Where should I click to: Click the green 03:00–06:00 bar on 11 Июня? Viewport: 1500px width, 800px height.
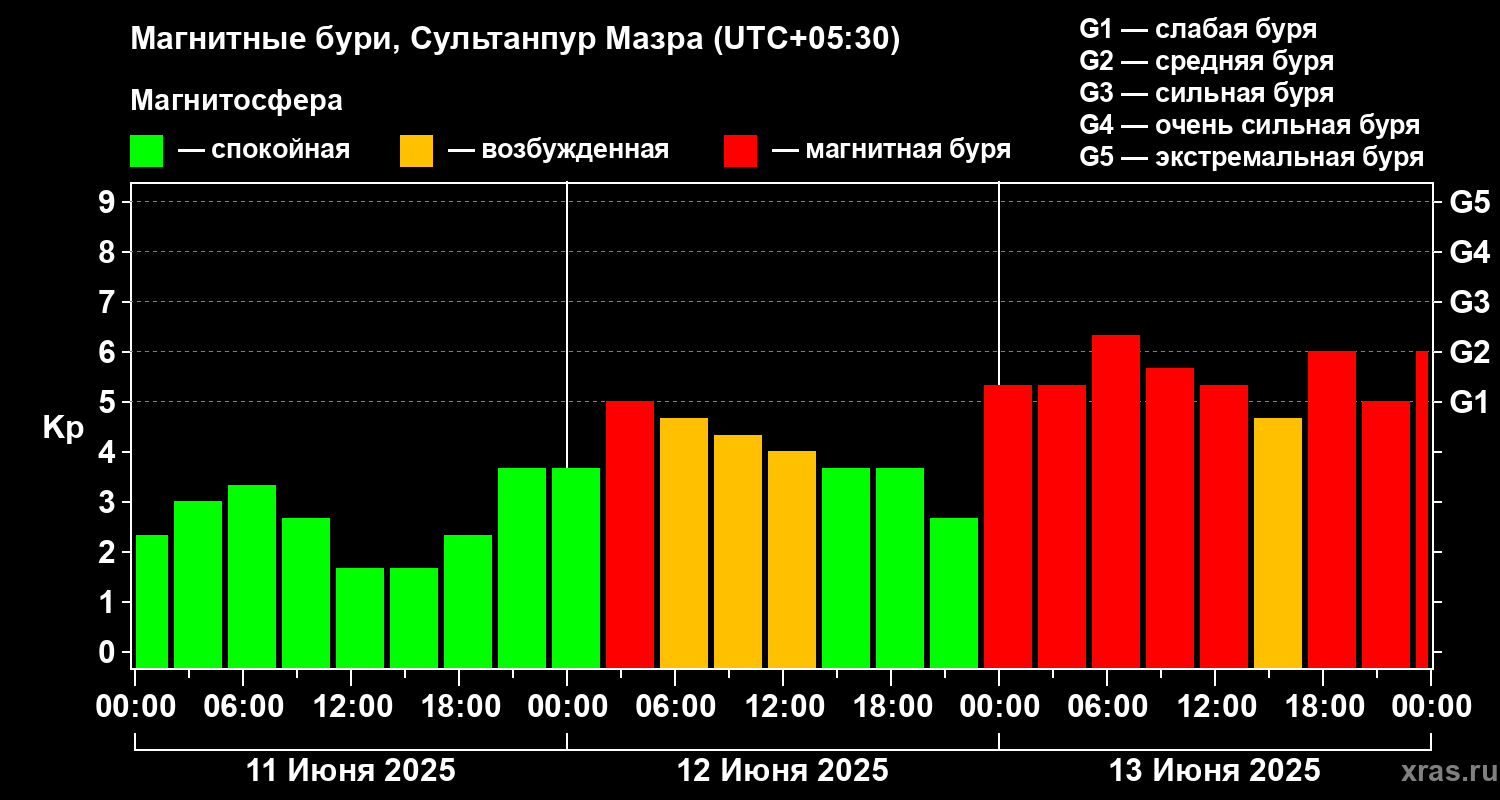(198, 584)
